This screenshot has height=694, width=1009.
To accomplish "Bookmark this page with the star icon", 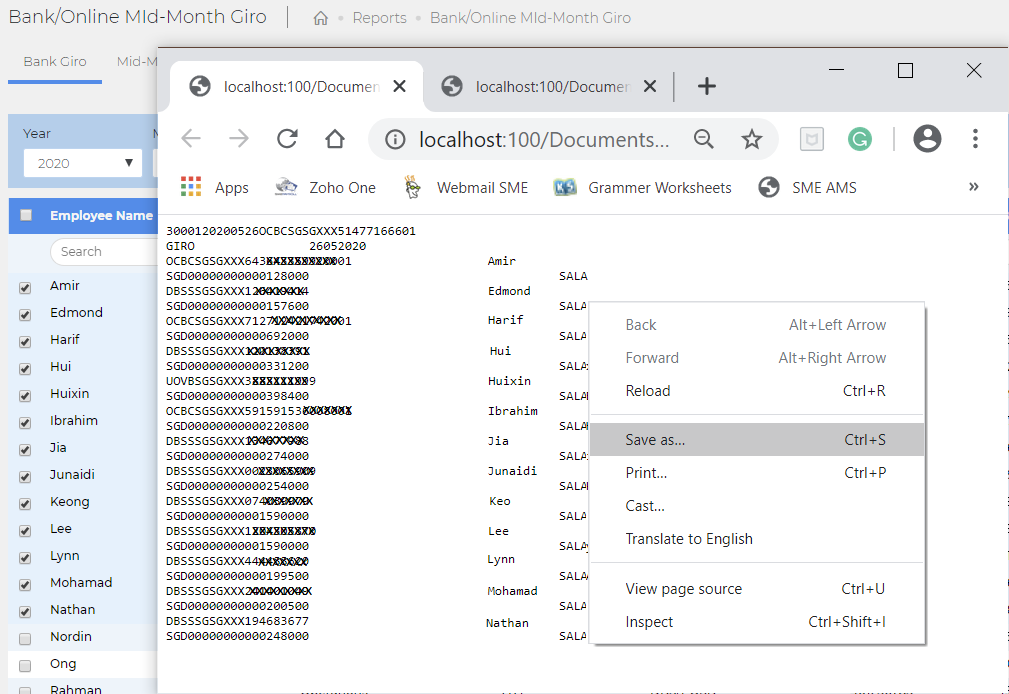I will click(752, 139).
